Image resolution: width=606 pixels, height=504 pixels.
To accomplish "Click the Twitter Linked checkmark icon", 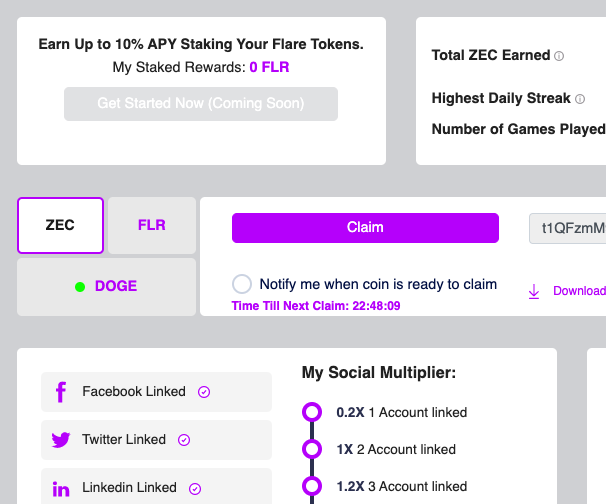I will pos(184,440).
